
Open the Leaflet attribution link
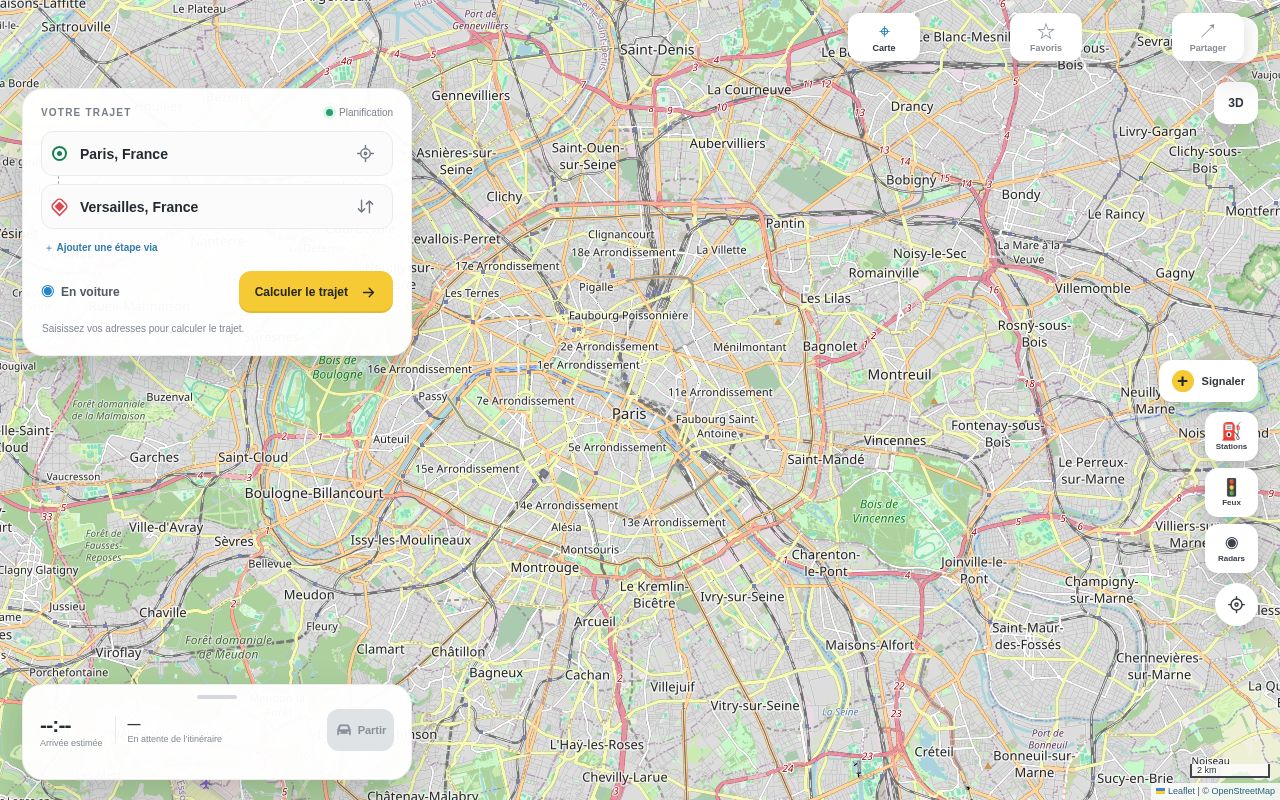tap(1175, 791)
